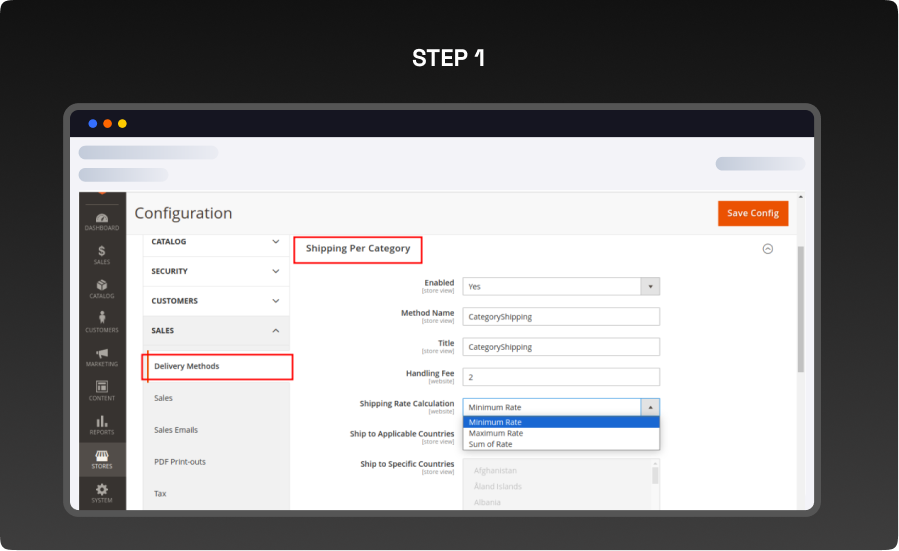Image resolution: width=899 pixels, height=551 pixels.
Task: Open the Sales dollar icon in sidebar
Action: [102, 254]
